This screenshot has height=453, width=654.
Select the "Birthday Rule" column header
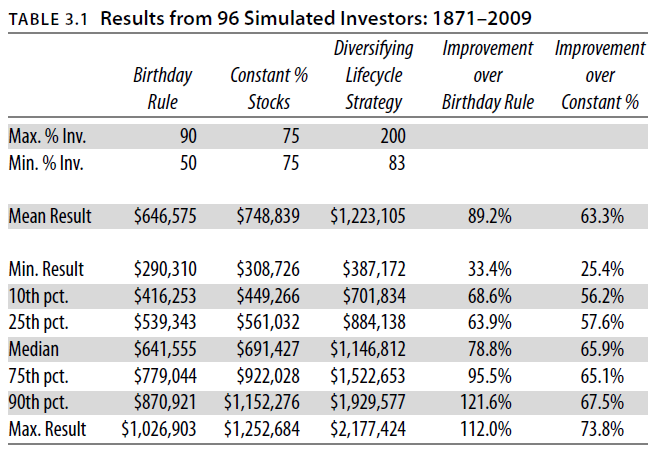point(162,88)
